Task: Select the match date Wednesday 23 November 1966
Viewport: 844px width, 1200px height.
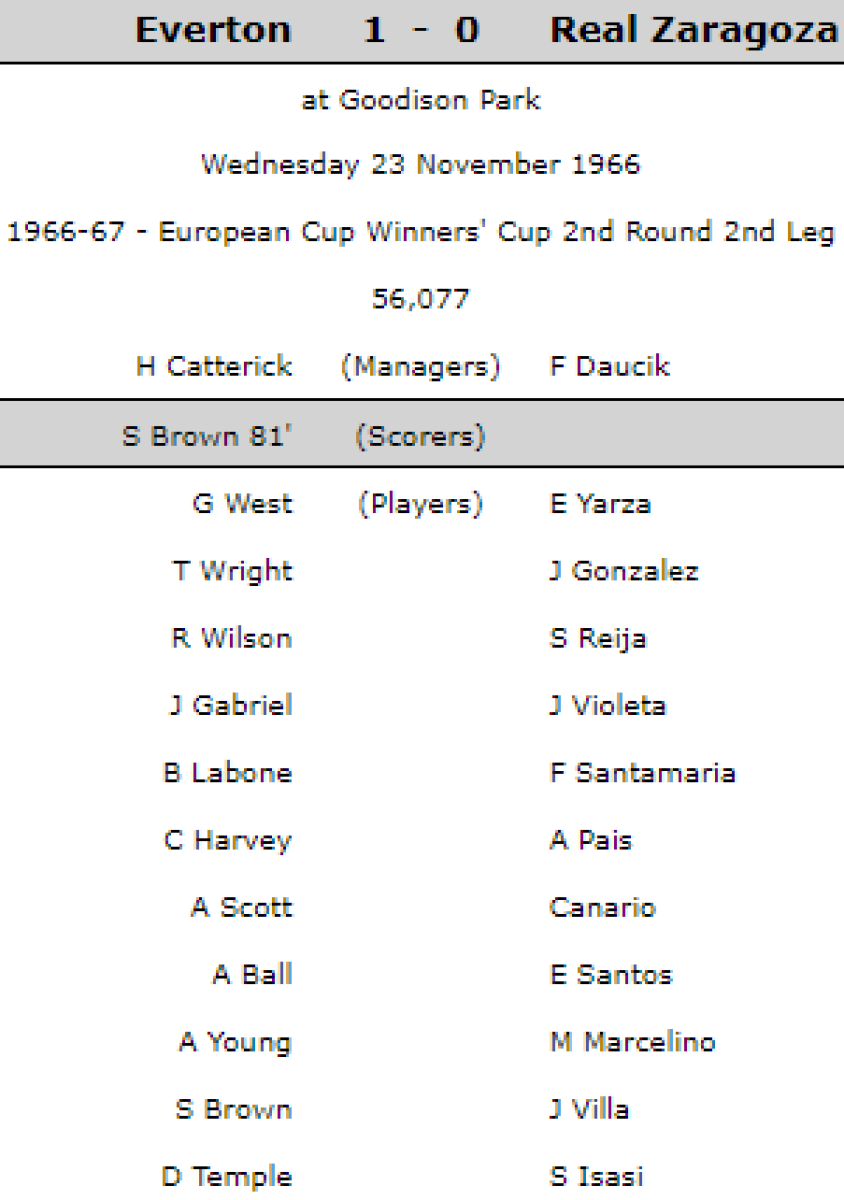Action: tap(421, 165)
